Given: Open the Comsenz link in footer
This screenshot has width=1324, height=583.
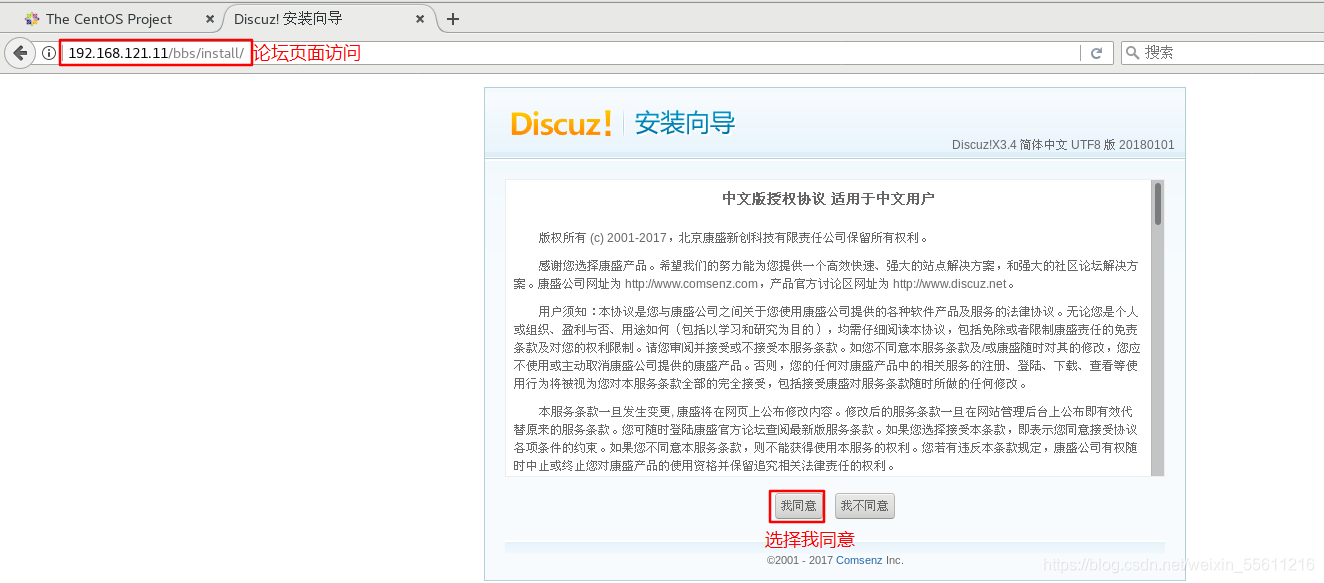Looking at the screenshot, I should tap(859, 560).
